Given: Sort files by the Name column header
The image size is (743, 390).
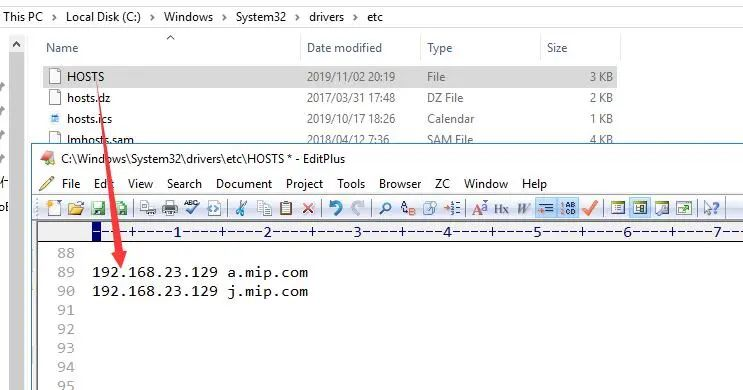Looking at the screenshot, I should (x=62, y=48).
